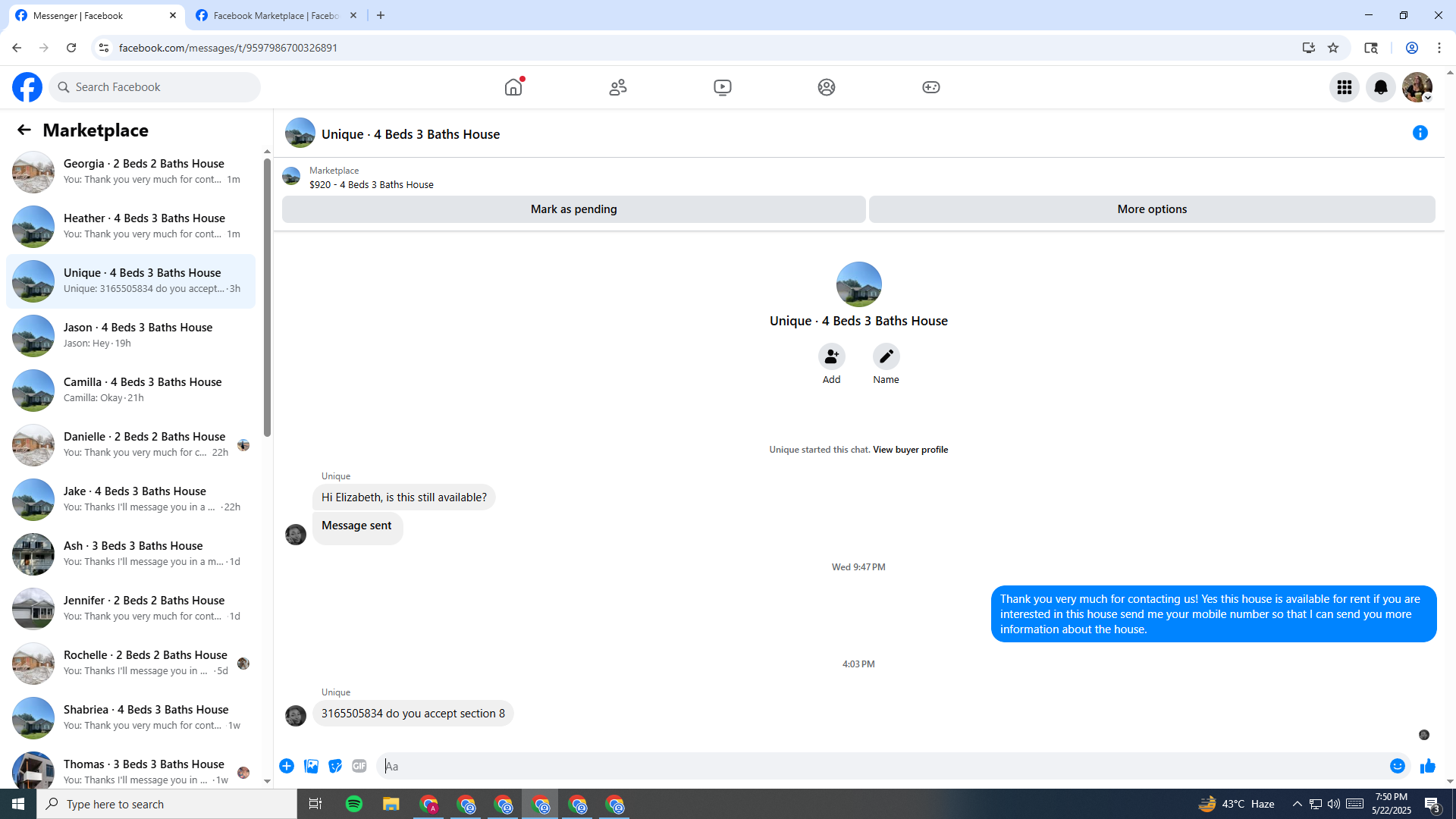Switch to Messenger browser tab
Screen dimensions: 1456x819
(96, 15)
